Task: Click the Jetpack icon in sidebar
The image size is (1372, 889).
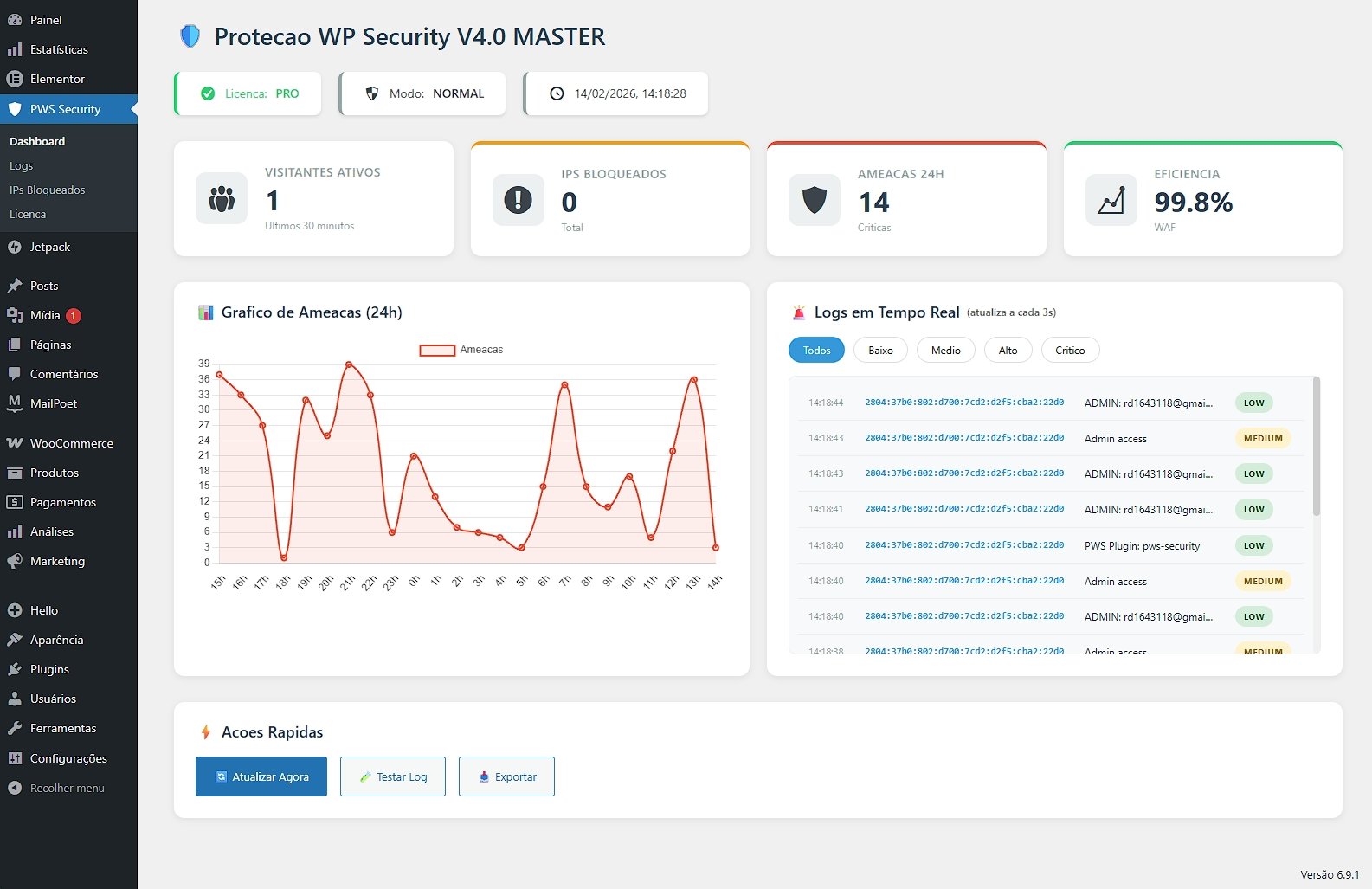Action: click(15, 248)
